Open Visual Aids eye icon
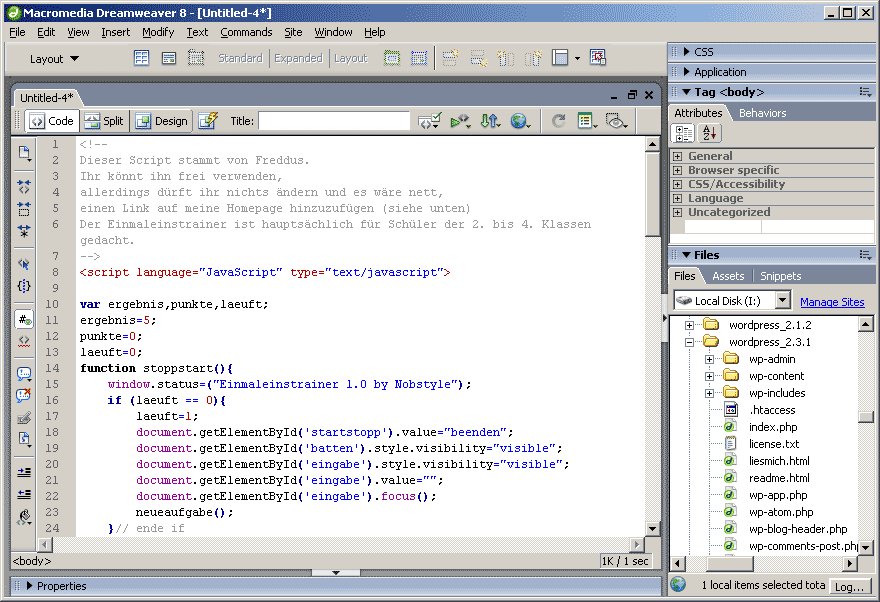Image resolution: width=880 pixels, height=602 pixels. point(617,121)
